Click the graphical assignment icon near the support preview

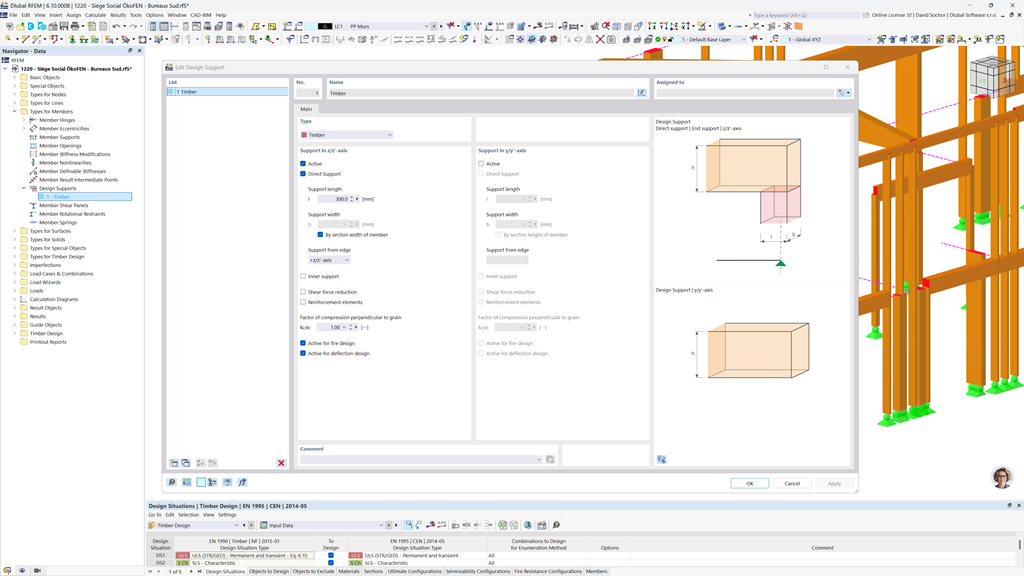click(x=661, y=460)
